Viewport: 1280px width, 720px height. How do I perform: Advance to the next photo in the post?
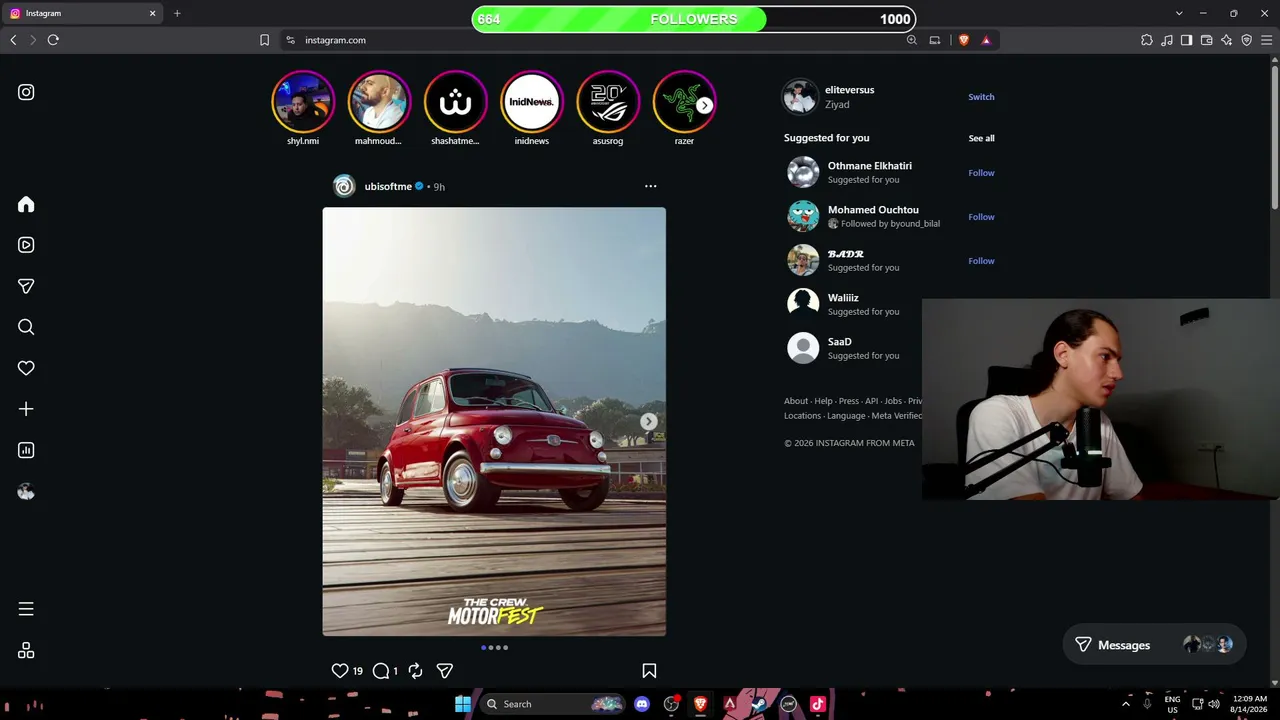coord(649,422)
